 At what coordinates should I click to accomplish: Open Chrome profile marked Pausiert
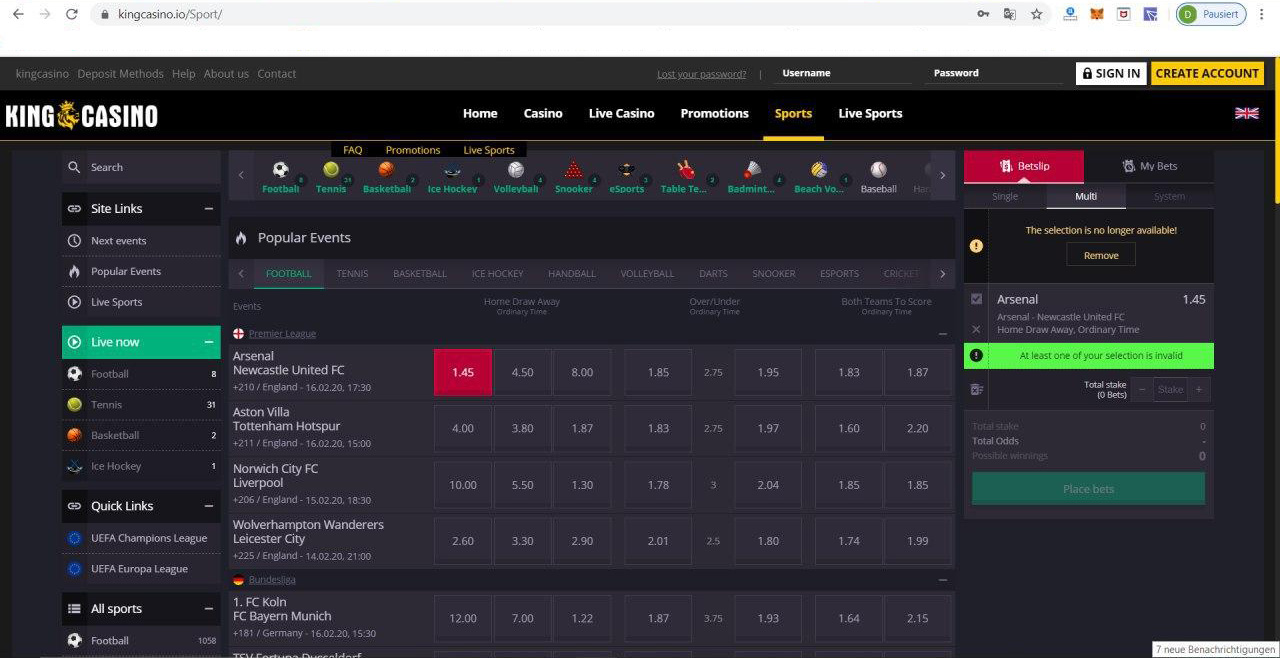[x=1211, y=14]
